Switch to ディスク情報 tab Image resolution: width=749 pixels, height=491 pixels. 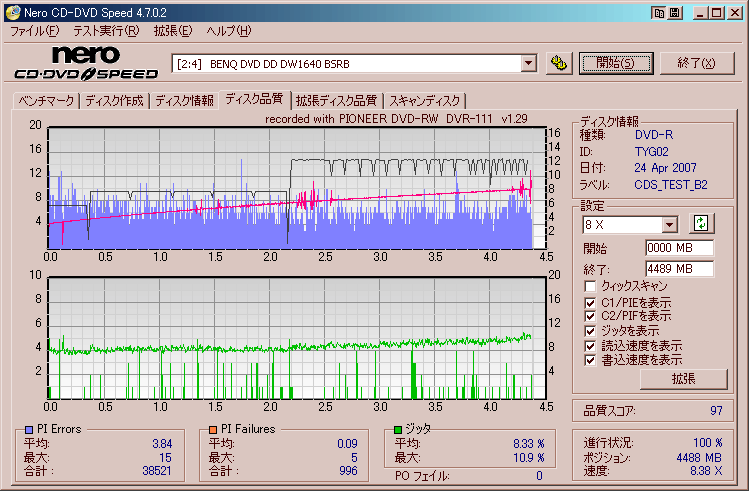(x=184, y=101)
